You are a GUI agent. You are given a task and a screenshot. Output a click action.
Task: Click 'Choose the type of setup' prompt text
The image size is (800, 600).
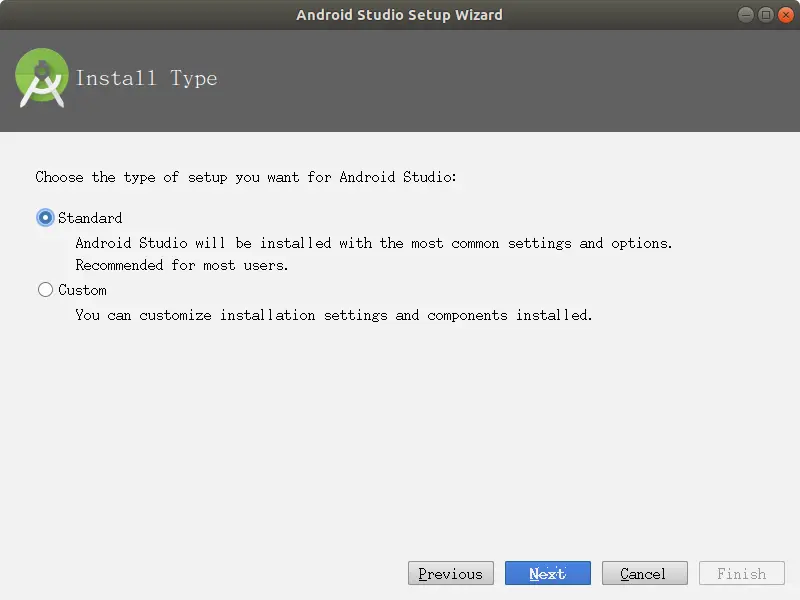(246, 177)
